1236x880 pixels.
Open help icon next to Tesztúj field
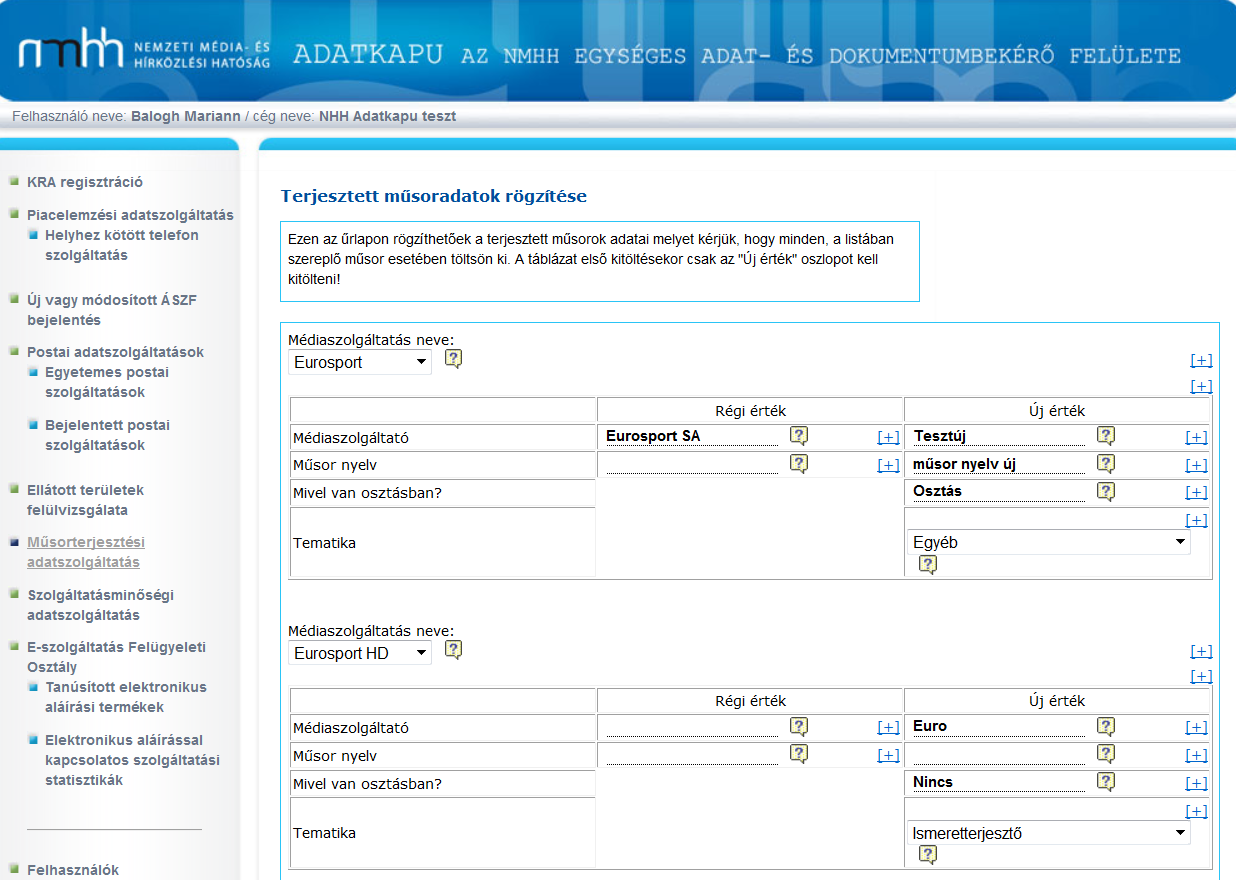click(1105, 435)
